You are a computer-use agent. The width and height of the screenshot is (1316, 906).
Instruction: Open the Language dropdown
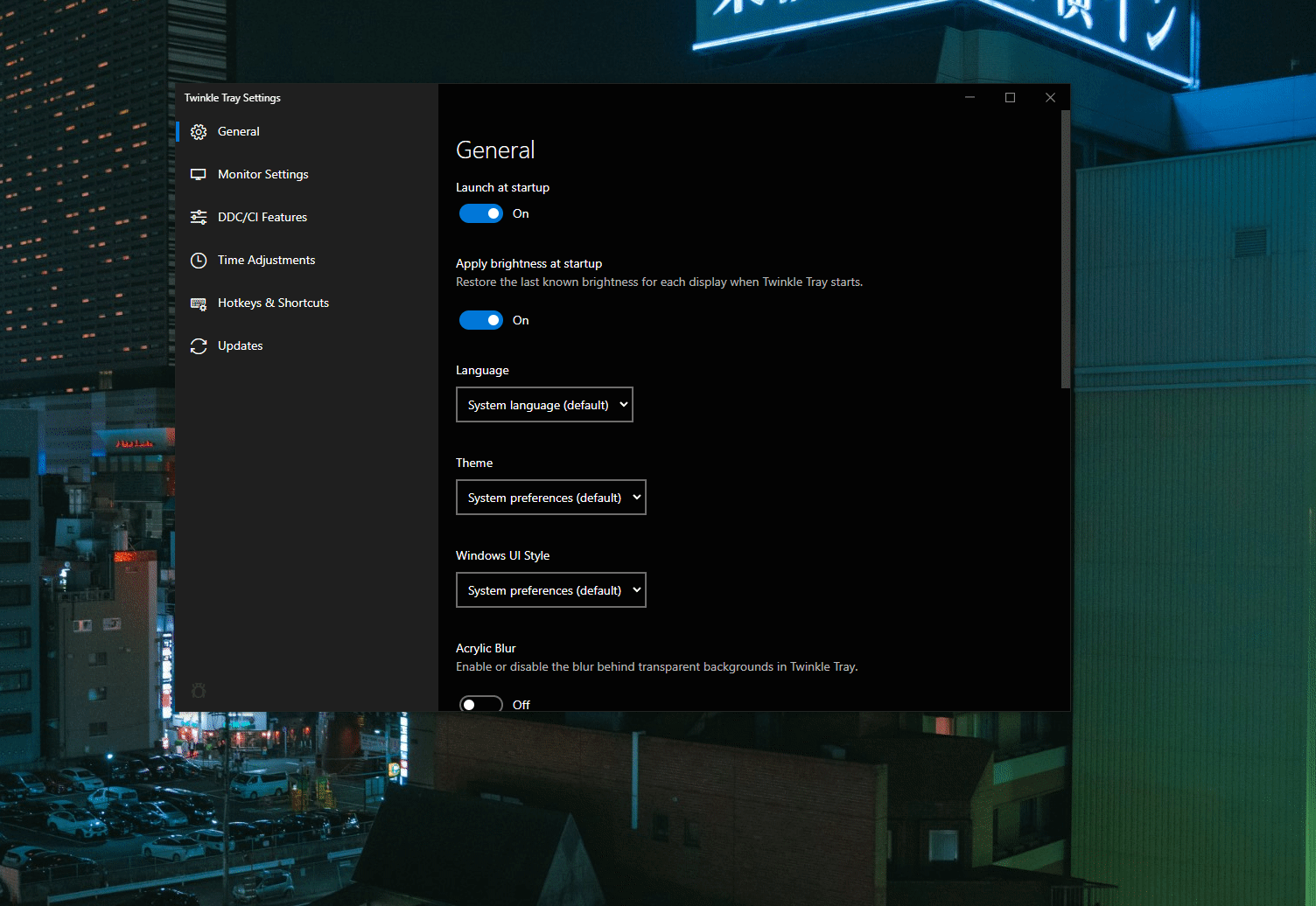[x=544, y=405]
